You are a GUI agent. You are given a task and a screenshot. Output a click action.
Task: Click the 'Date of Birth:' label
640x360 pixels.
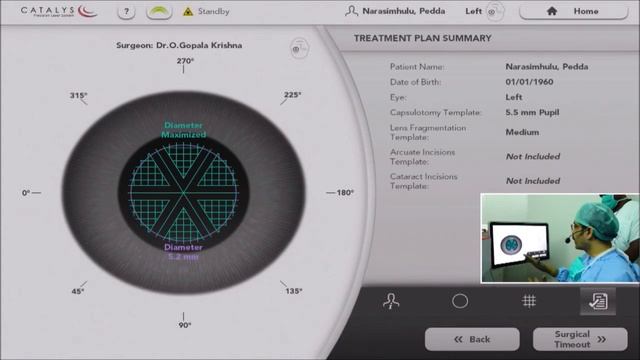[x=416, y=82]
